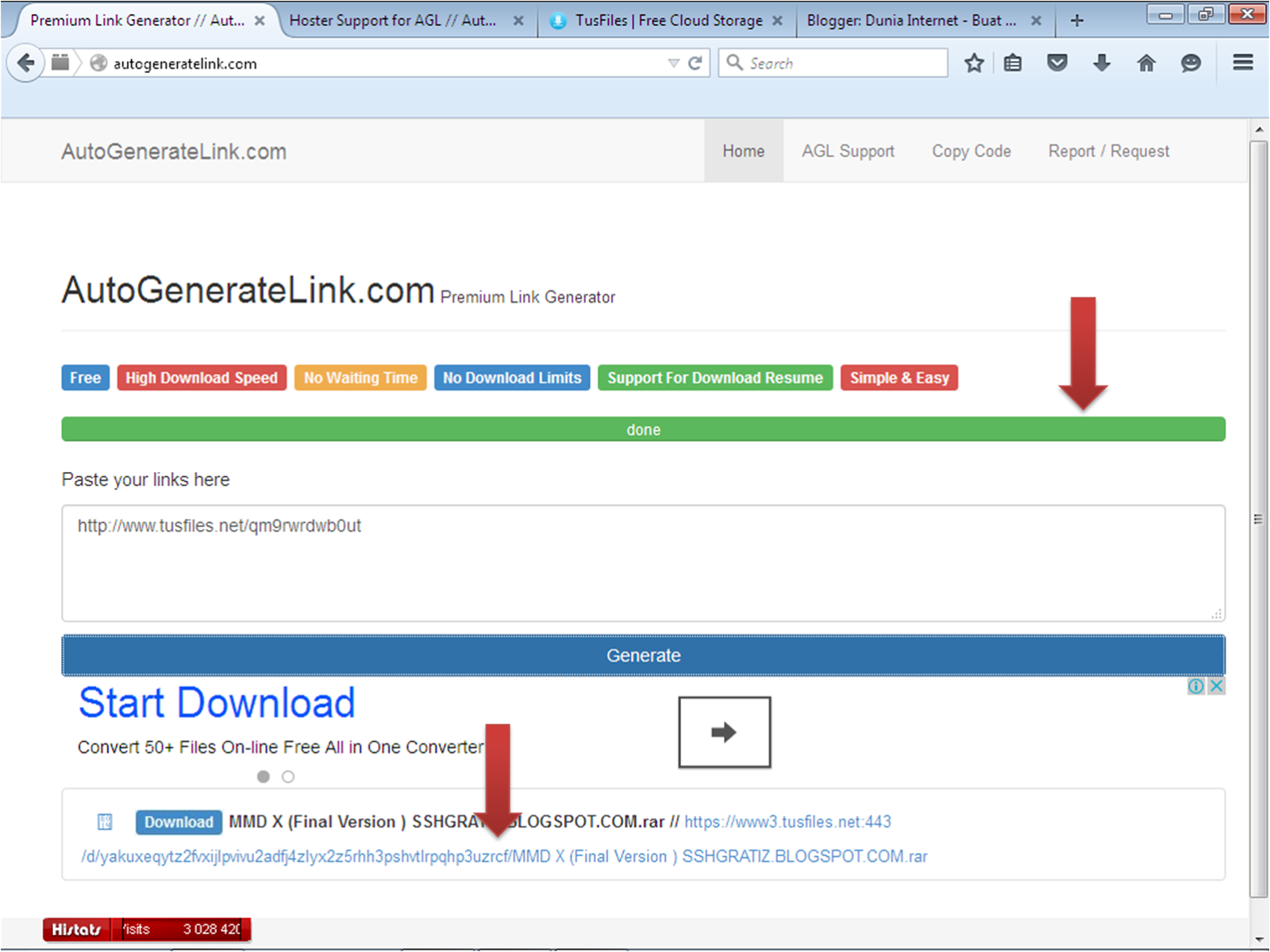Close the Hoster Support for AGL tab
Viewport: 1270px width, 952px height.
click(x=518, y=21)
